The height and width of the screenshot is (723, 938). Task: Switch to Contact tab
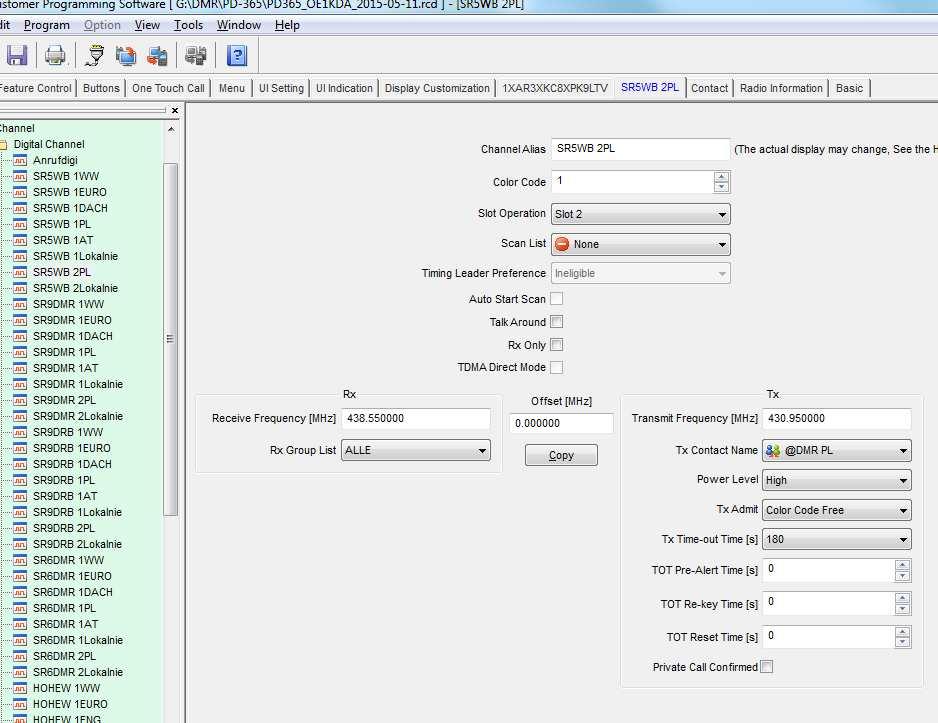[x=709, y=88]
